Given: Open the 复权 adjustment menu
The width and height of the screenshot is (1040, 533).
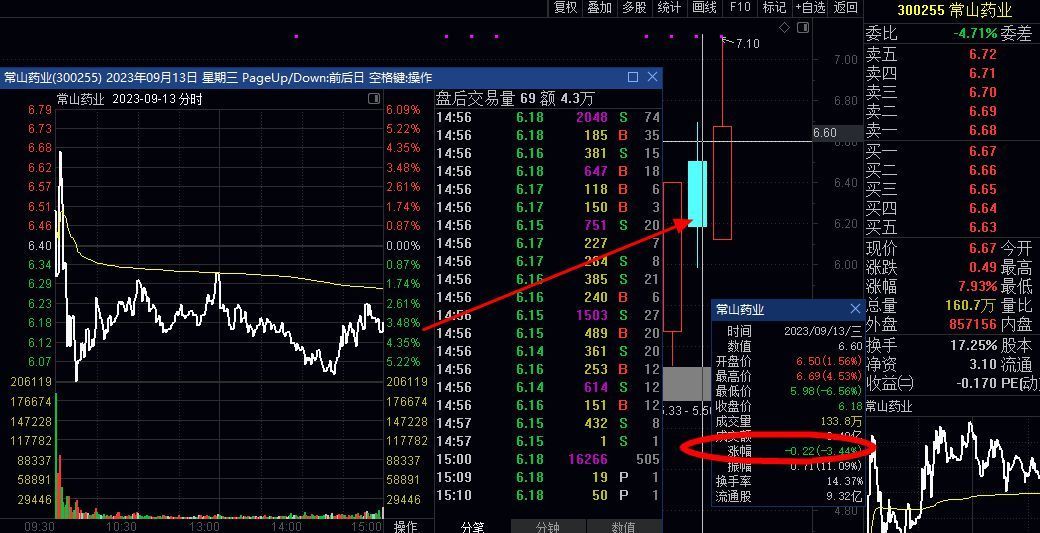Looking at the screenshot, I should click(565, 8).
